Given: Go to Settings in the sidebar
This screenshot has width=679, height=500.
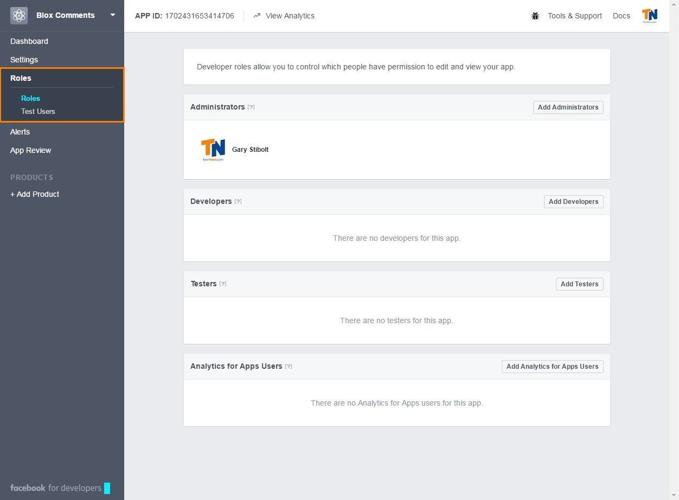Looking at the screenshot, I should pos(24,60).
